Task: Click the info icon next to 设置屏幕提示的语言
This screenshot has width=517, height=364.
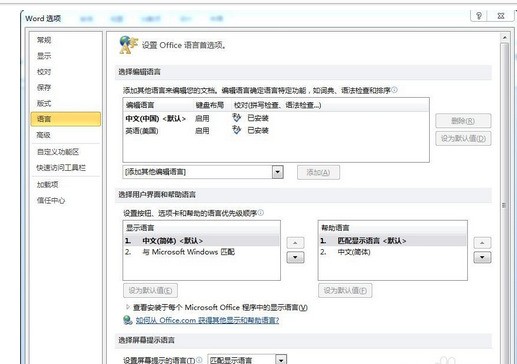Action: [x=199, y=360]
